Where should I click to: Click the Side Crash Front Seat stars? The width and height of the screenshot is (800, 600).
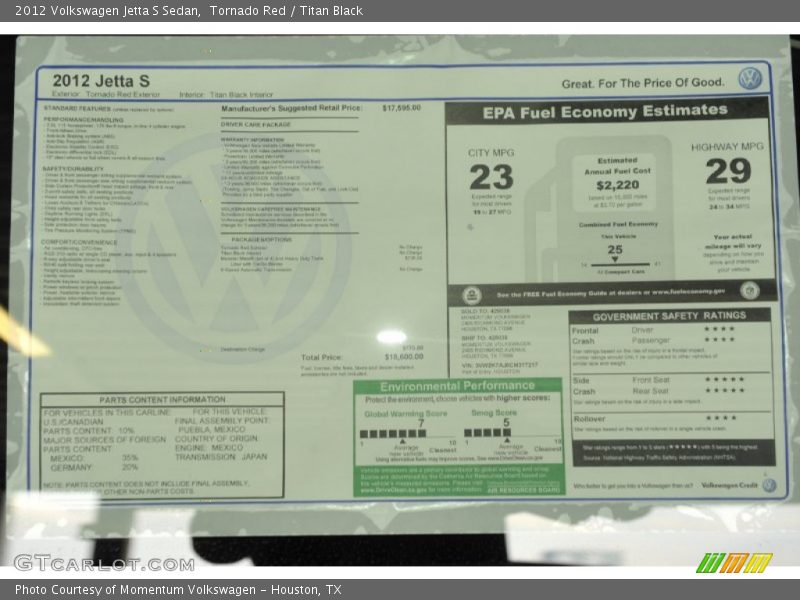click(724, 379)
